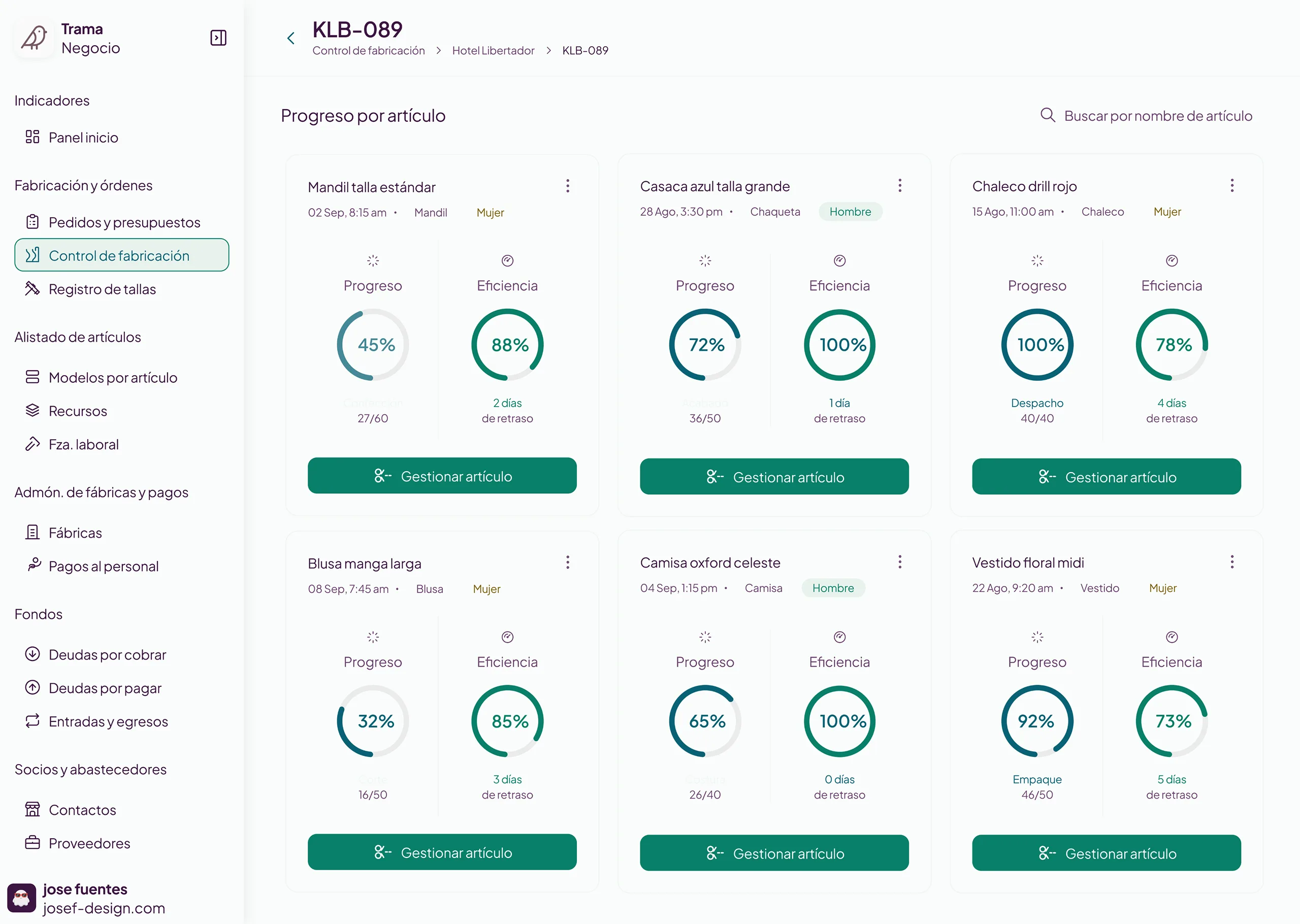Click the 88% efficiency ring on Mandil
The height and width of the screenshot is (924, 1300).
click(x=507, y=345)
